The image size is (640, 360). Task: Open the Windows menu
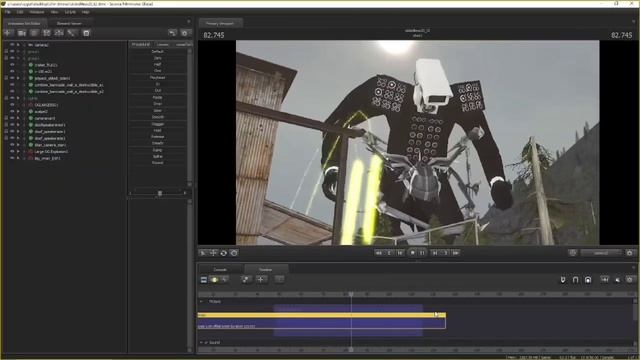[37, 12]
